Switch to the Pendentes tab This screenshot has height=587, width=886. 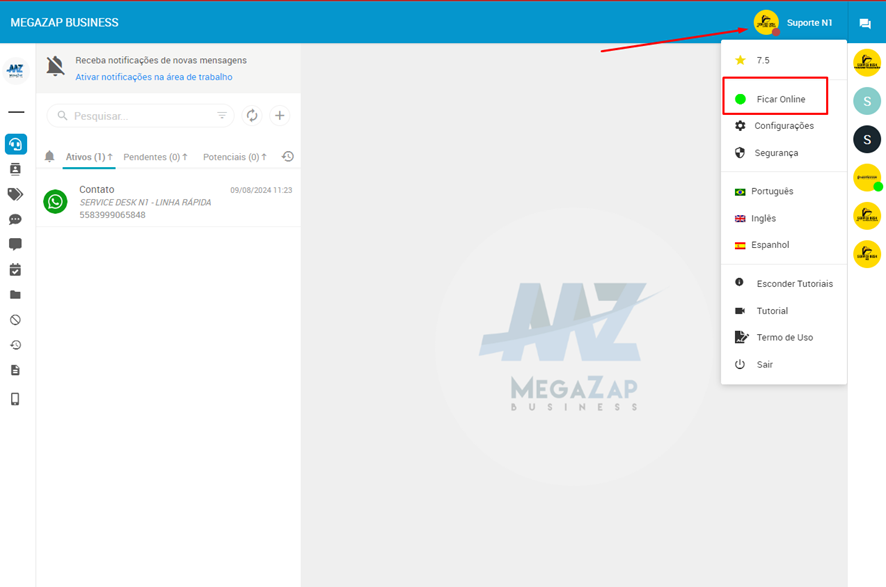pyautogui.click(x=155, y=157)
